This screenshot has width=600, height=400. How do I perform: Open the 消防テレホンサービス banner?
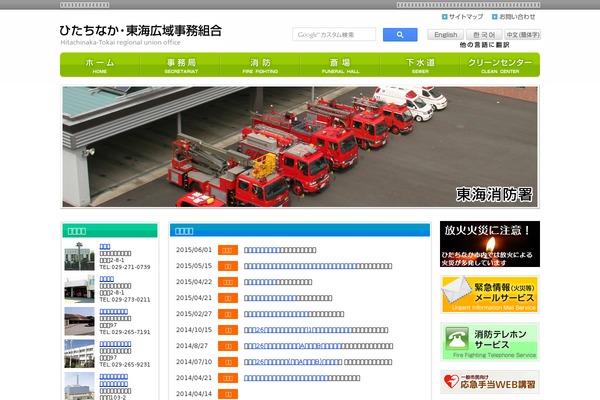490,342
